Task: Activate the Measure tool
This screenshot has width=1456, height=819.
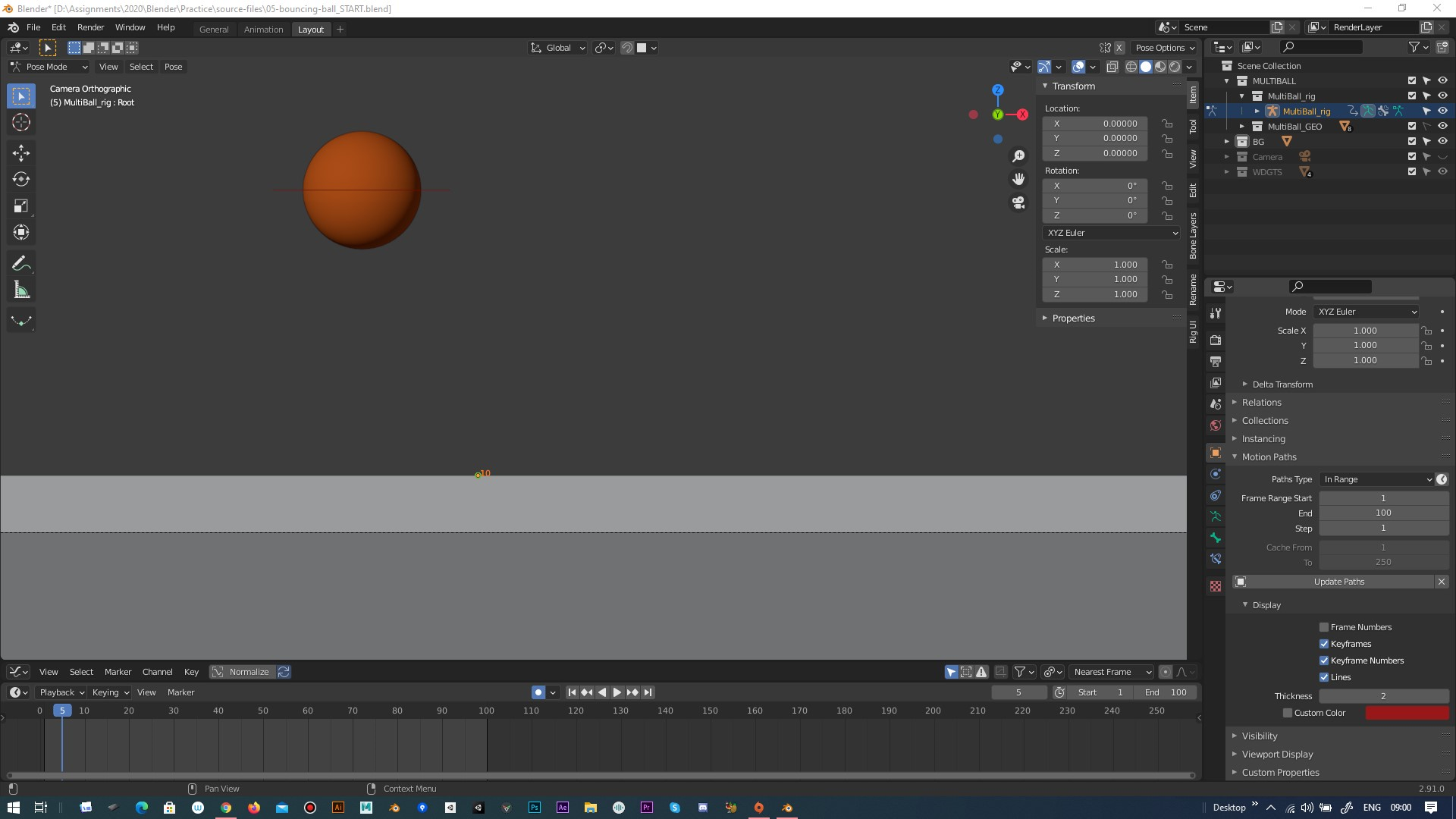Action: 20,289
